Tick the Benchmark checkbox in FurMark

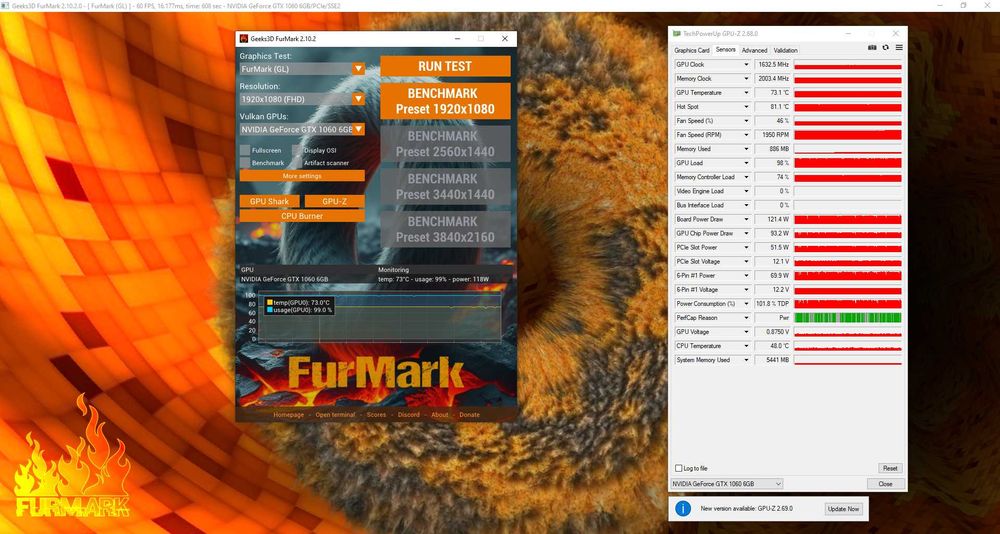(245, 163)
